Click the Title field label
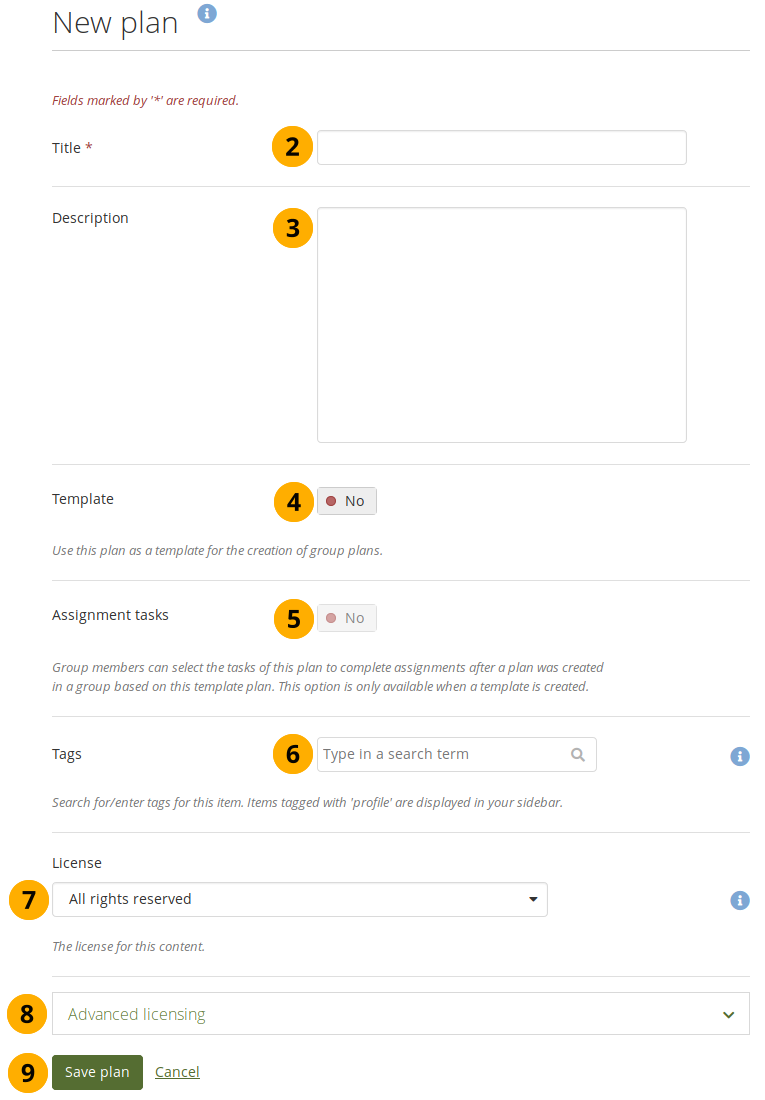The image size is (765, 1100). click(x=66, y=147)
